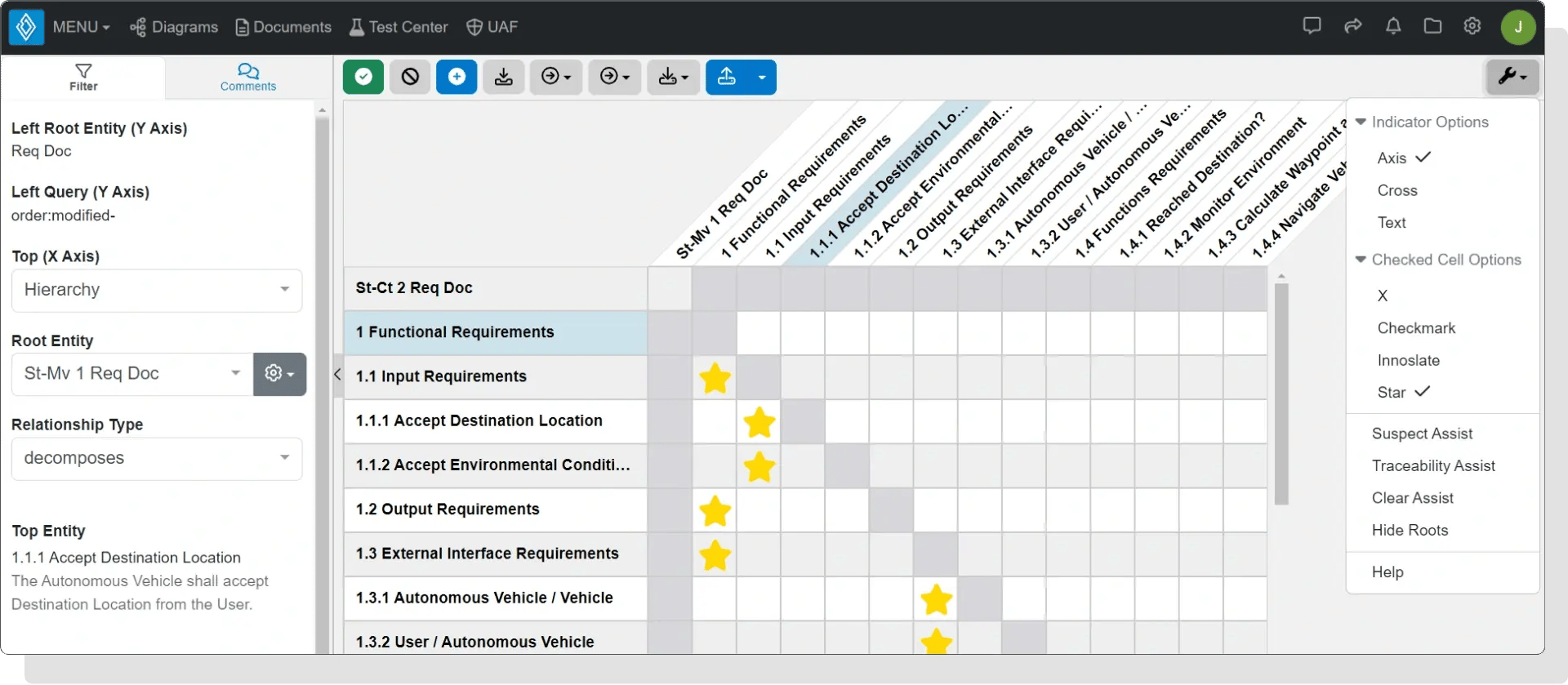
Task: Click the 1.1.1 Accept Destination Lo... column header
Action: pos(889,181)
